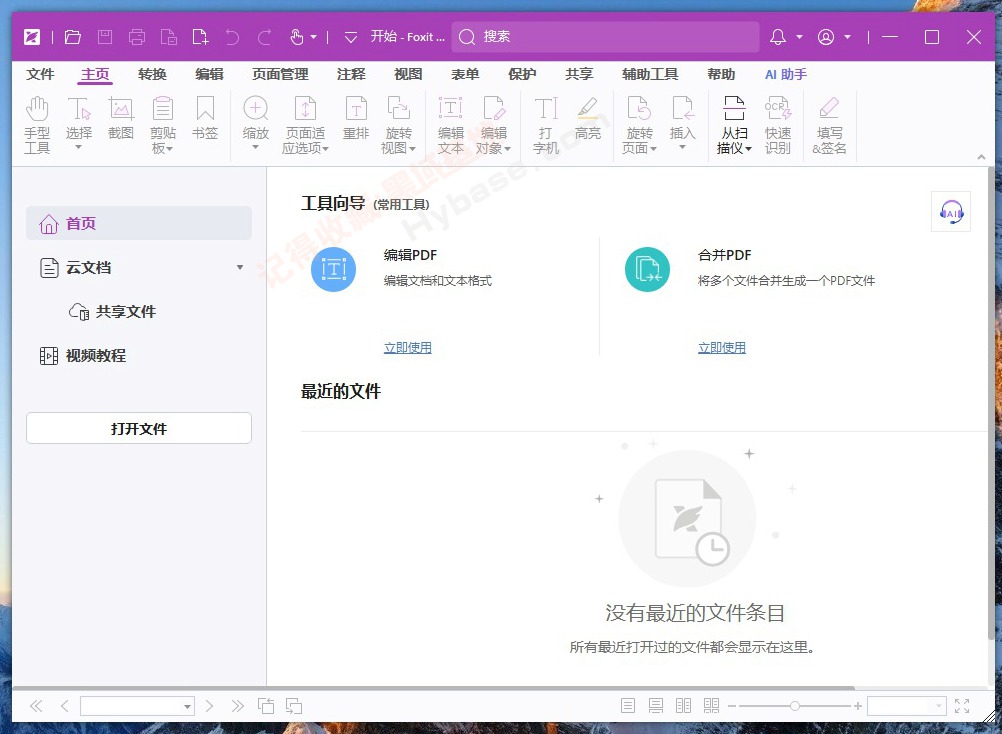This screenshot has width=1002, height=734.
Task: Click the 合并PDF green circle icon
Action: tap(647, 270)
